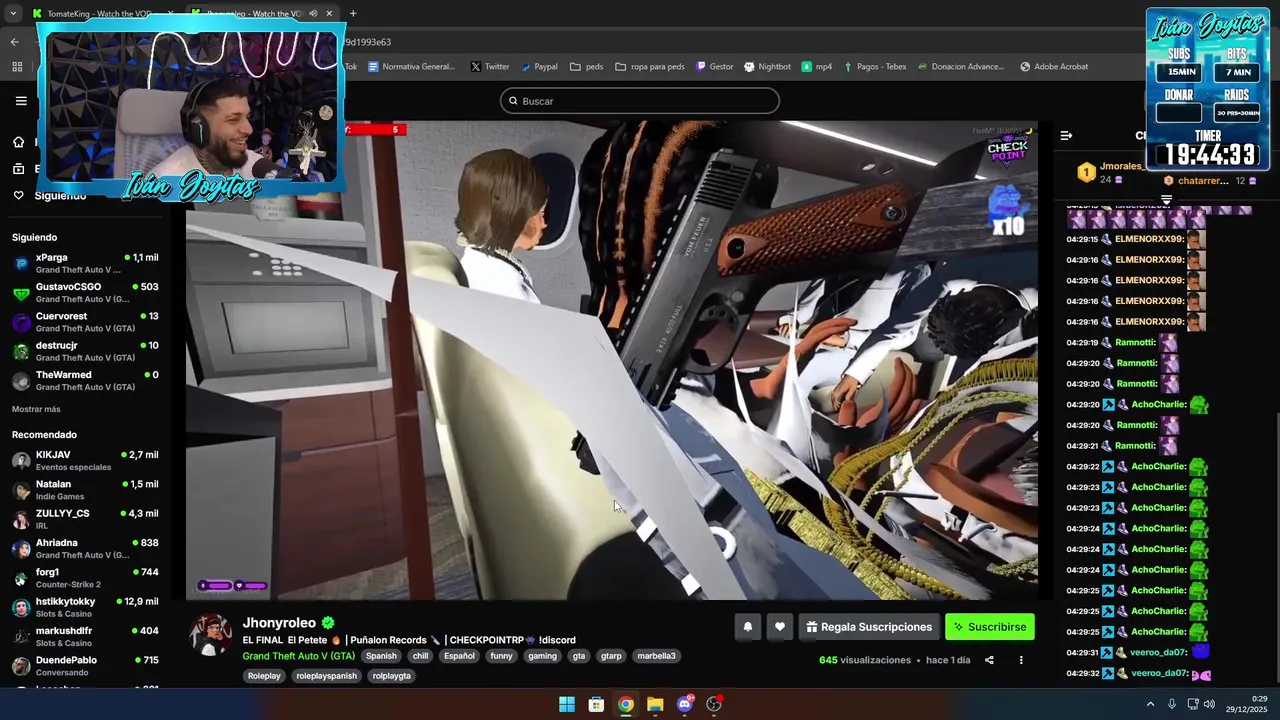Open the three-dot VOD options menu
The image size is (1280, 720).
tap(1021, 660)
